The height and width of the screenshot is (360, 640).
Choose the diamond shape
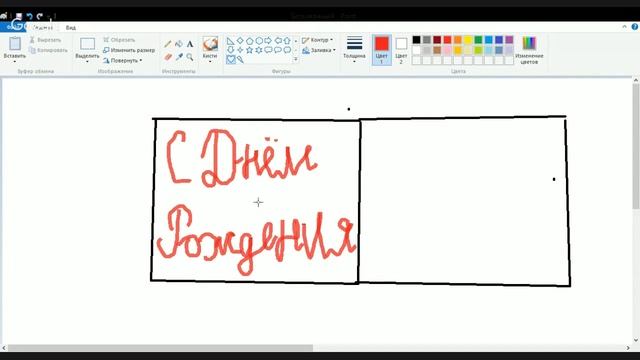coord(240,41)
